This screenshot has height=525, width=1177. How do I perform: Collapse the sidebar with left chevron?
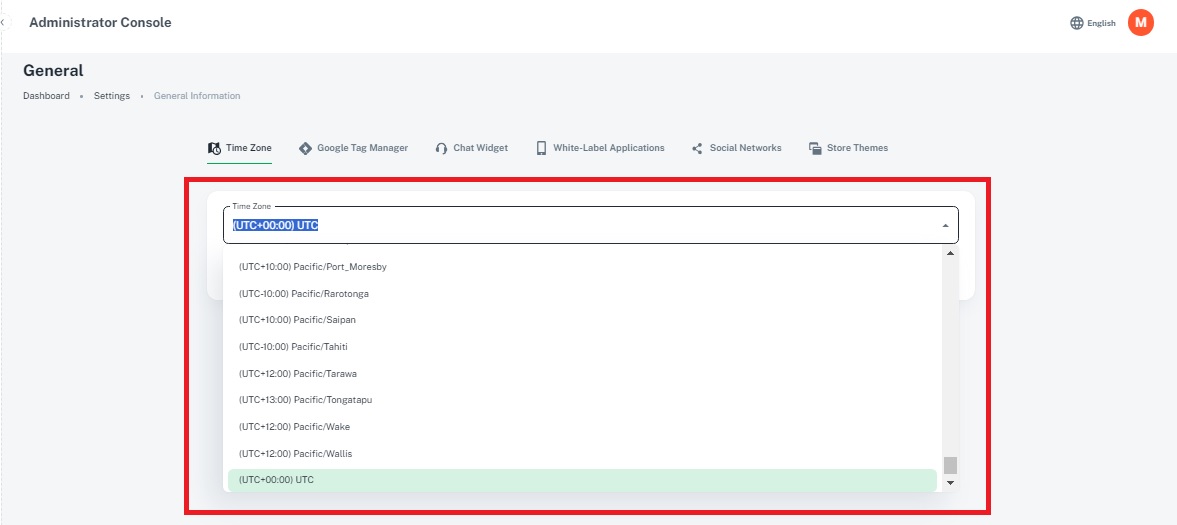click(x=3, y=22)
